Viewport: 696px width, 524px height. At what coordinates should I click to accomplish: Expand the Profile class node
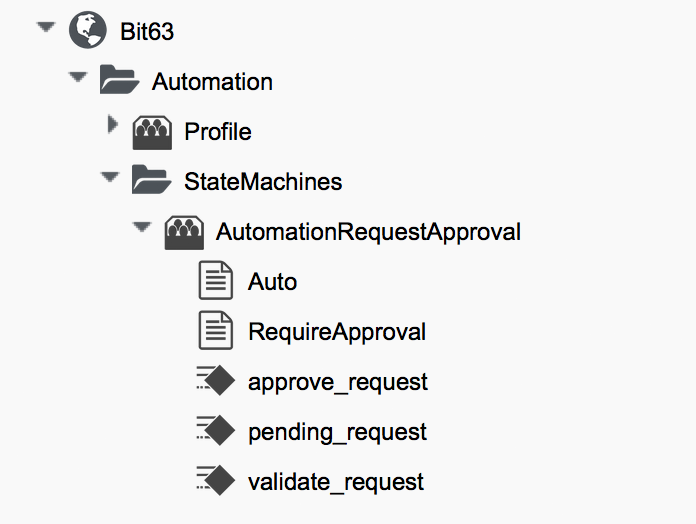[112, 127]
